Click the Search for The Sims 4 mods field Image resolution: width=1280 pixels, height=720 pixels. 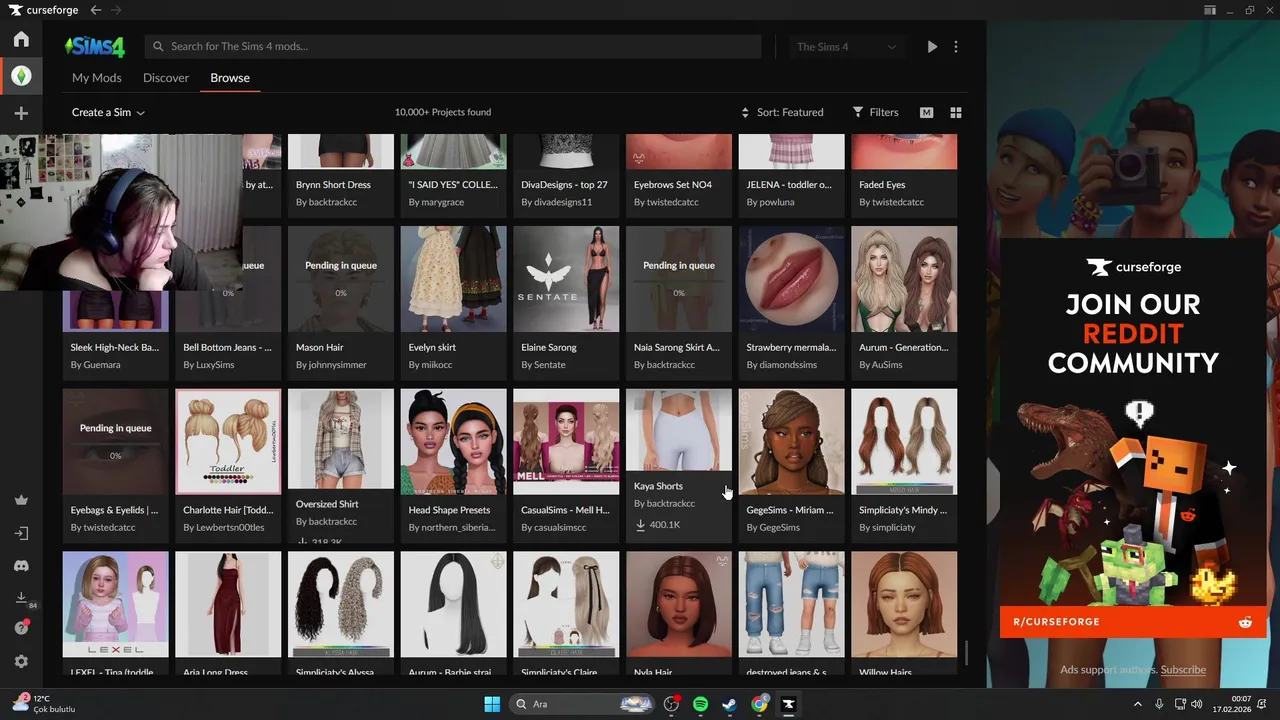coord(453,46)
